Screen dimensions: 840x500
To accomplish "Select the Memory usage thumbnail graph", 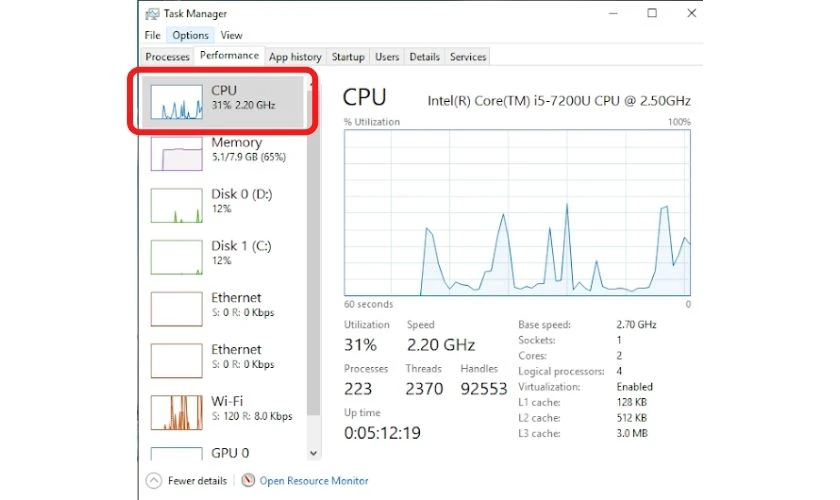I will [176, 154].
